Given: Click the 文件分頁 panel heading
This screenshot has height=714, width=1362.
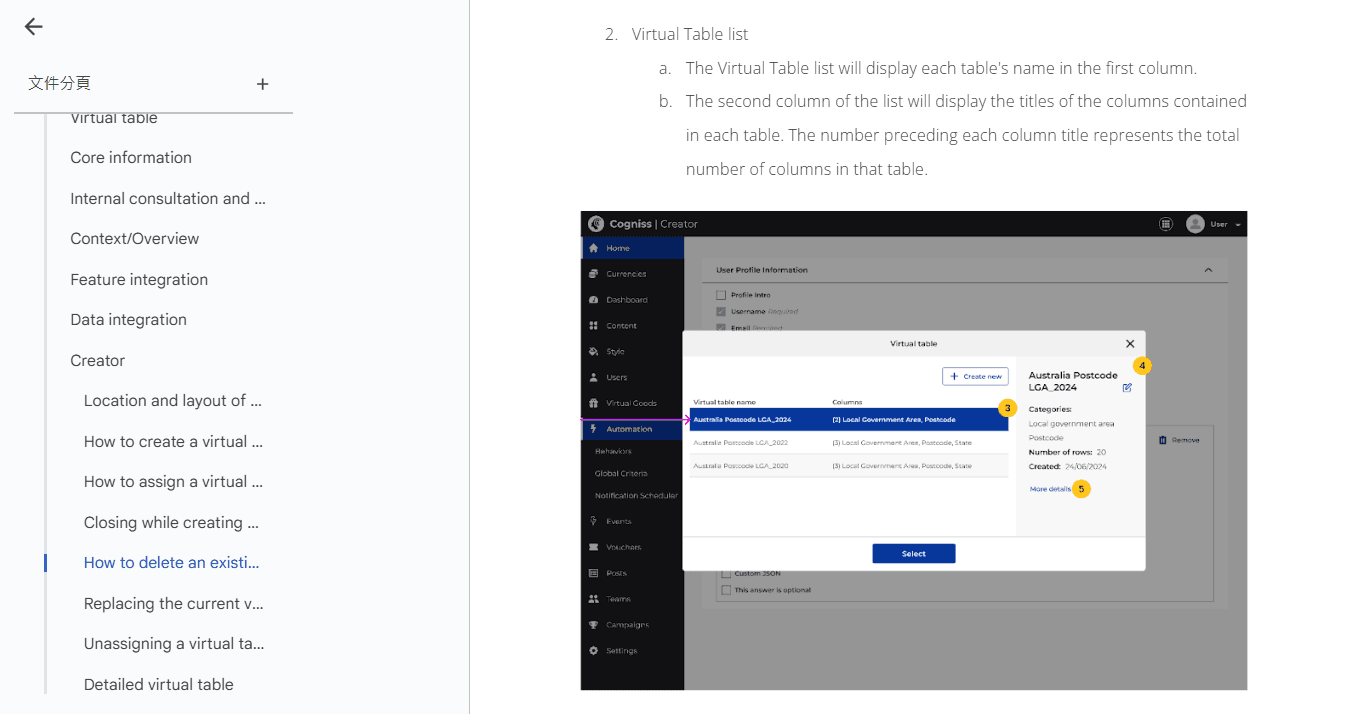Looking at the screenshot, I should click(60, 84).
